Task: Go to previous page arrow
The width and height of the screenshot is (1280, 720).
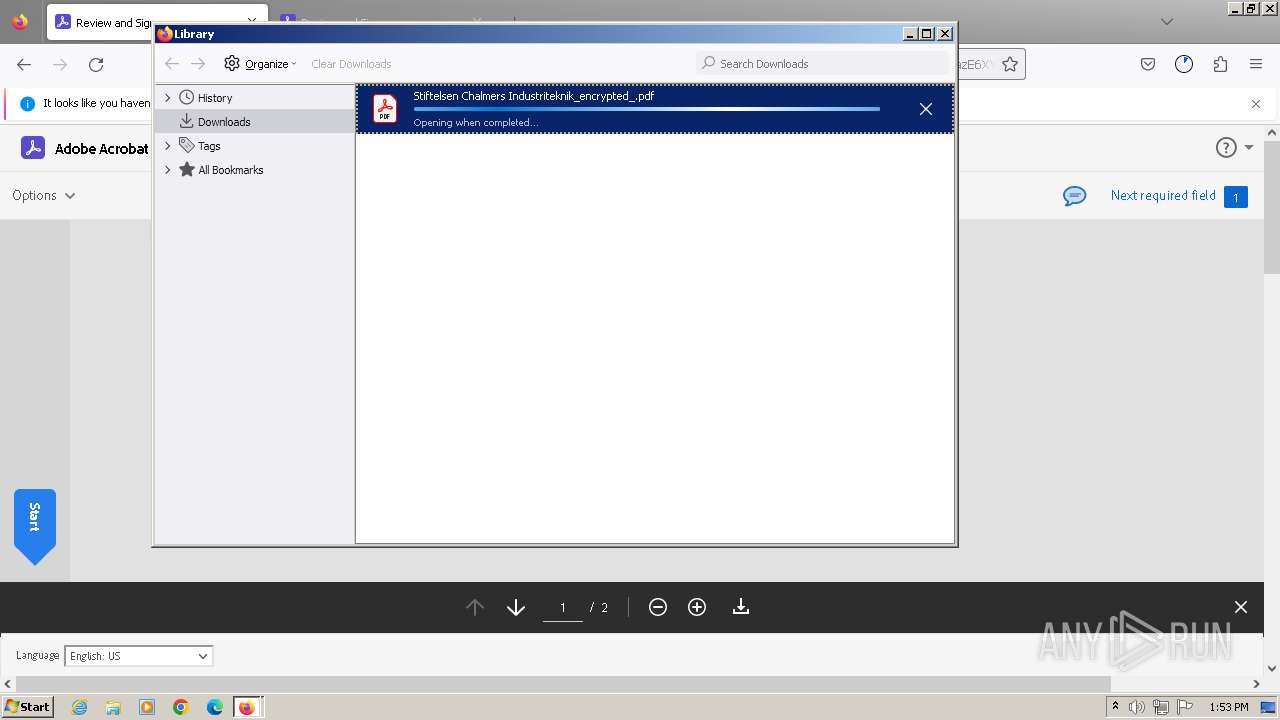Action: [475, 607]
